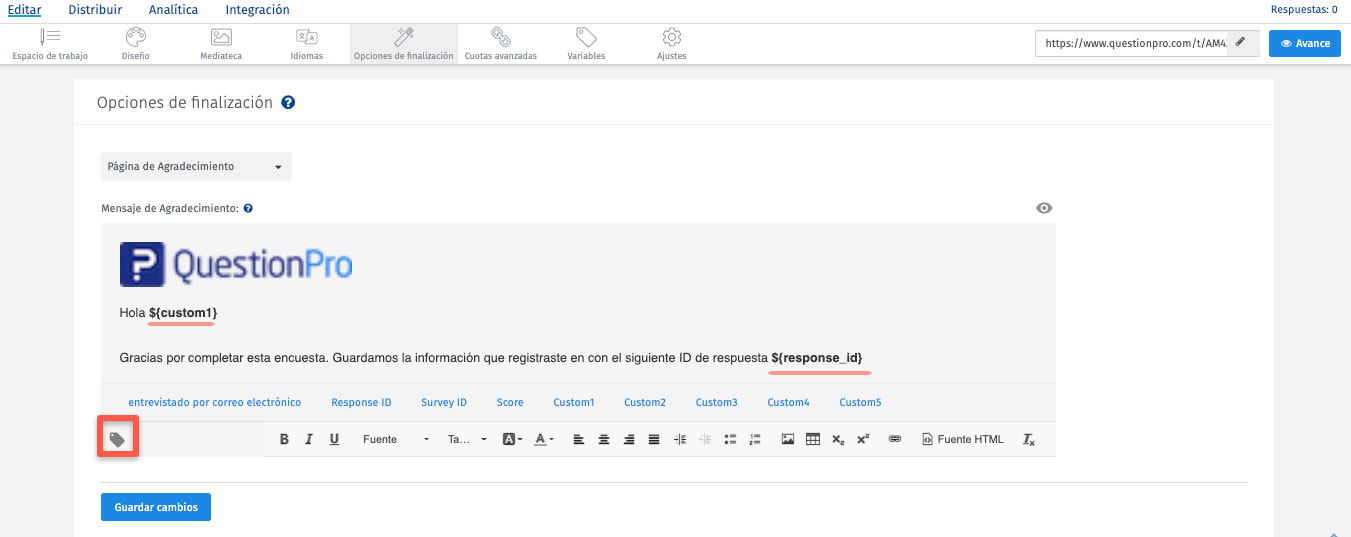Insert the Custom1 variable link
This screenshot has height=537, width=1351.
[574, 402]
